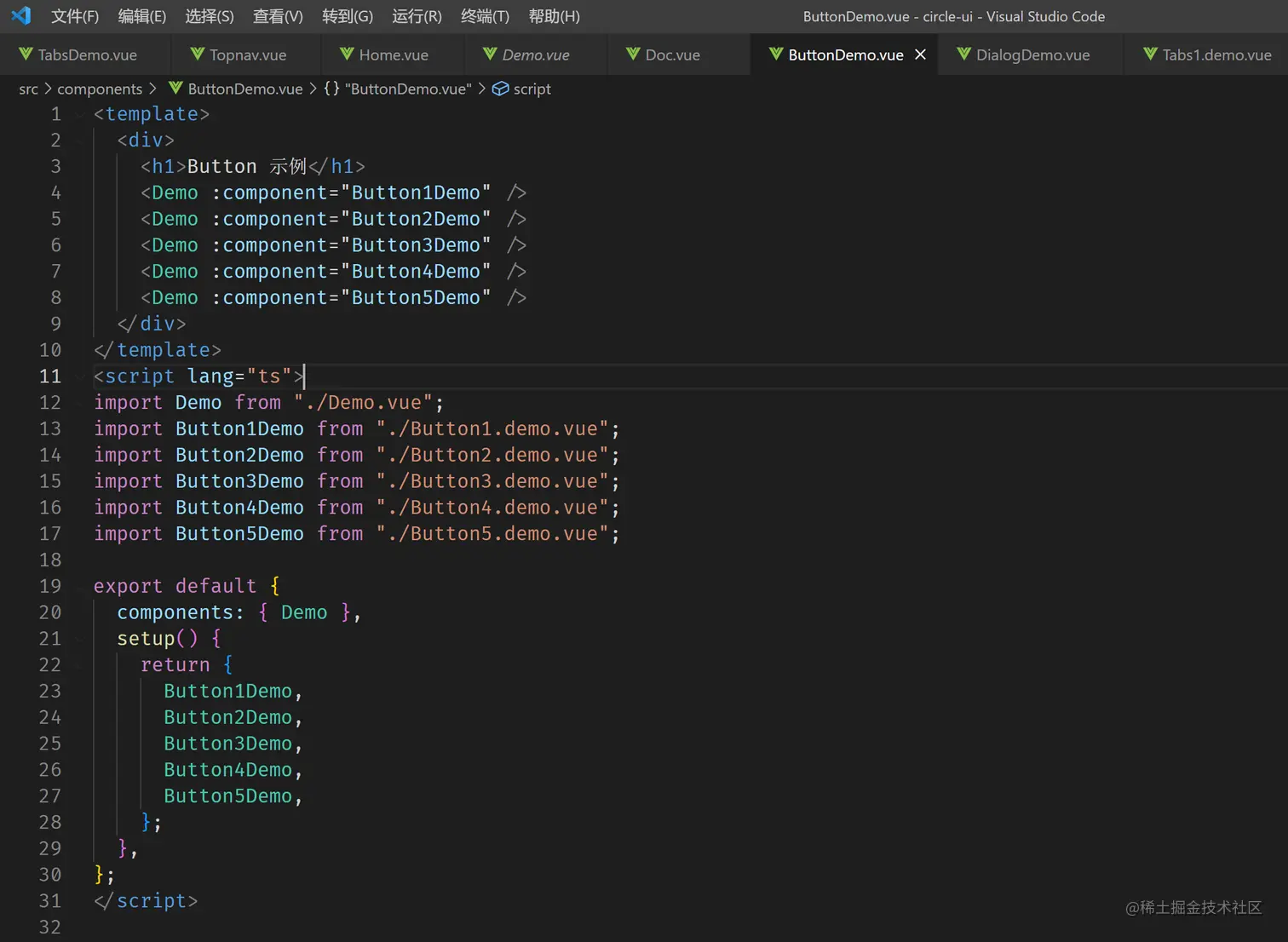The height and width of the screenshot is (942, 1288).
Task: Click Button4Demo in the return object
Action: point(227,770)
